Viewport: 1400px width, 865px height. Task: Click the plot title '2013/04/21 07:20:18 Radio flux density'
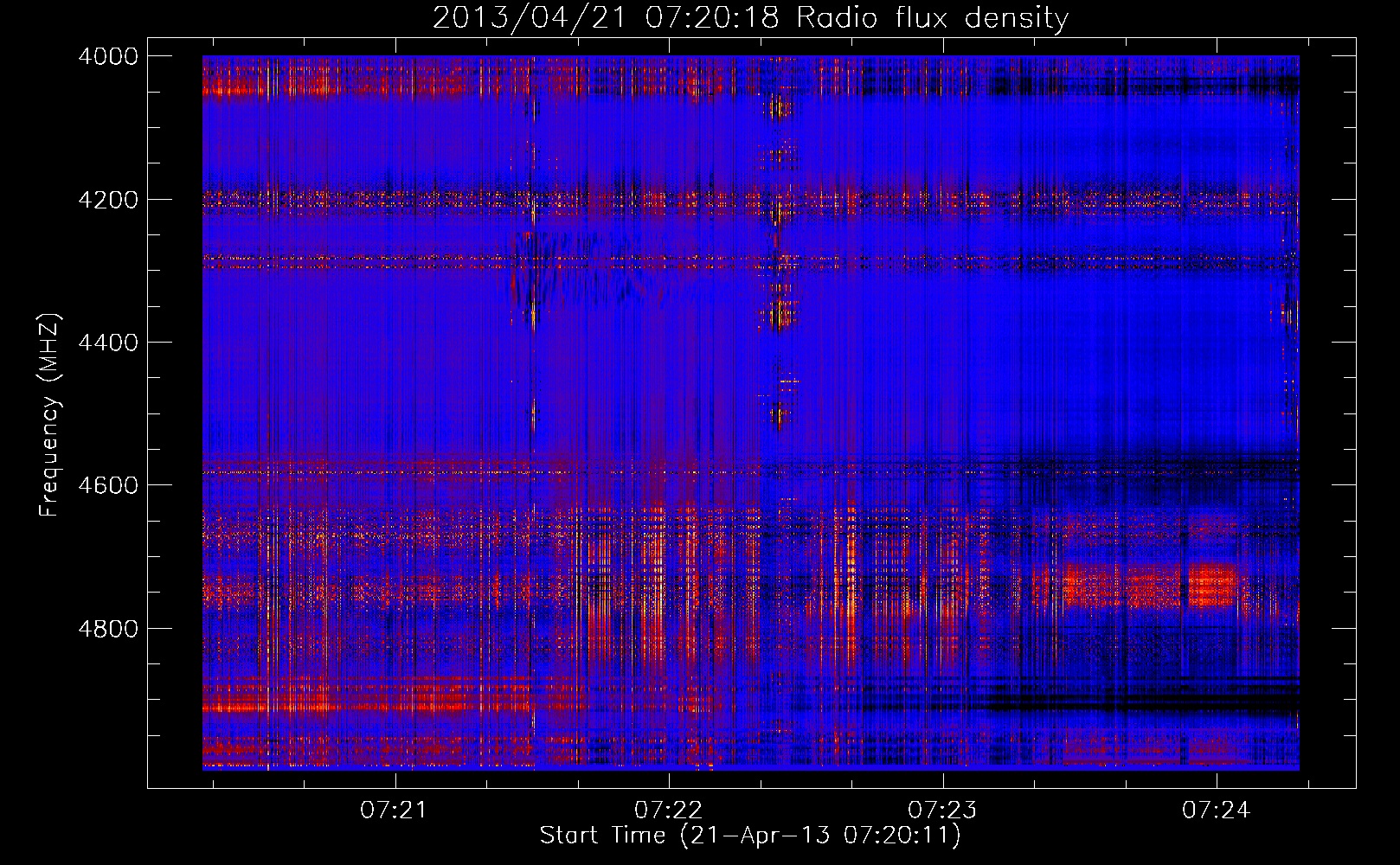point(750,18)
